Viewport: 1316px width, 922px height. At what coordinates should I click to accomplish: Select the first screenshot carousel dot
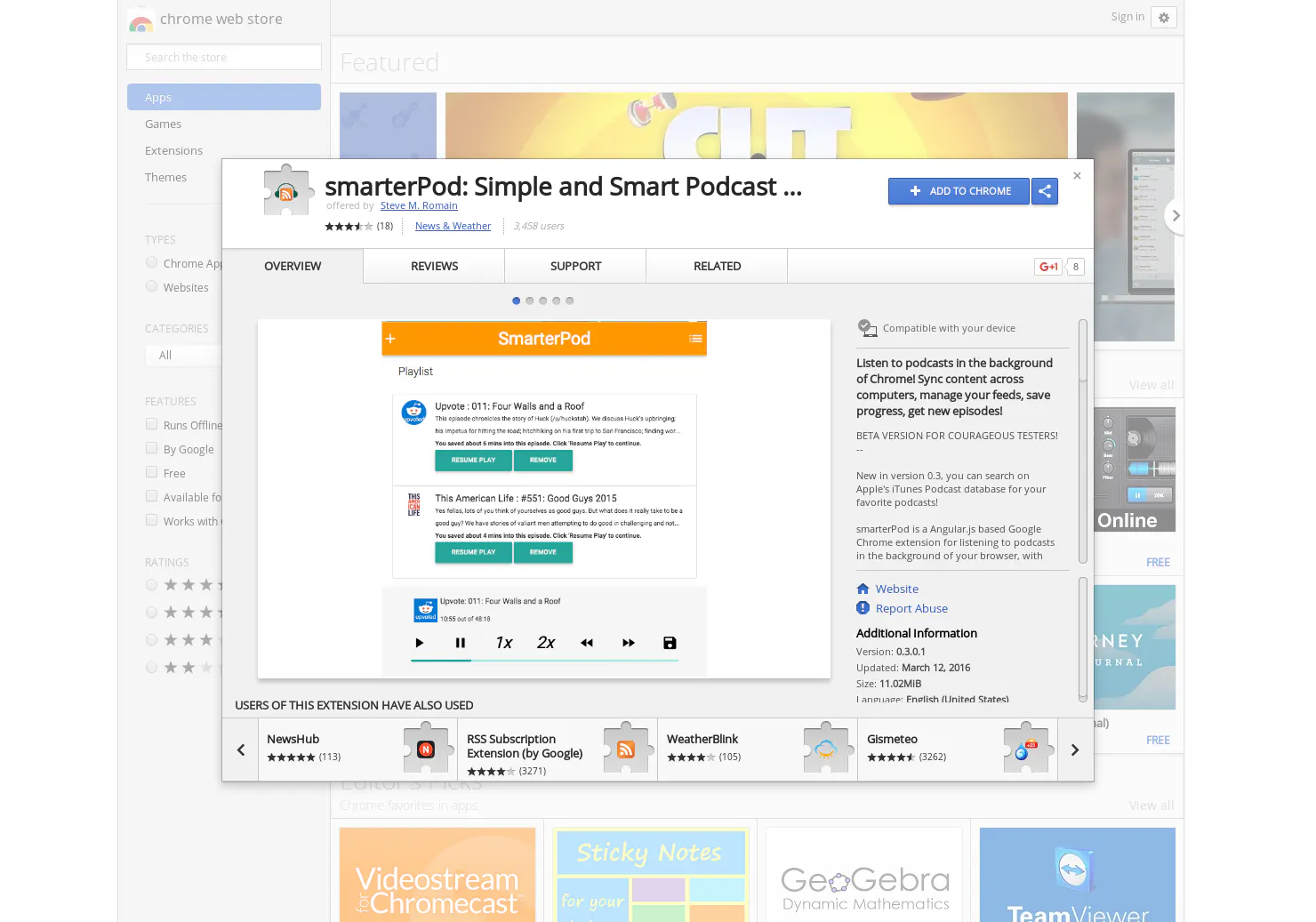(x=516, y=301)
